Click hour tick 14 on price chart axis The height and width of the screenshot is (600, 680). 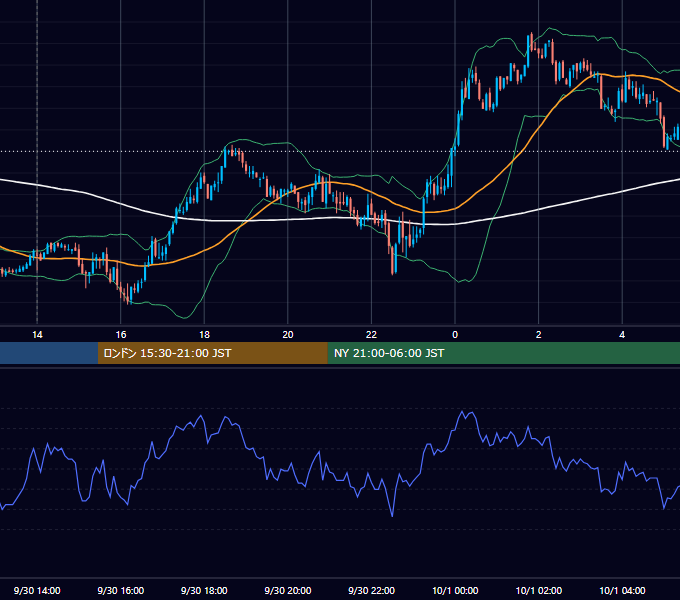coord(37,335)
